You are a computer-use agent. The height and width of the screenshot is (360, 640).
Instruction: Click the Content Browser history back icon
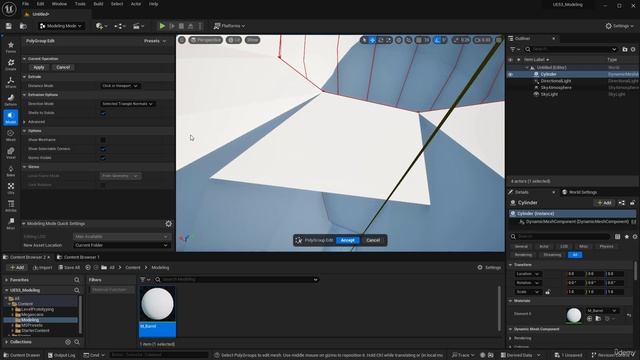88,267
